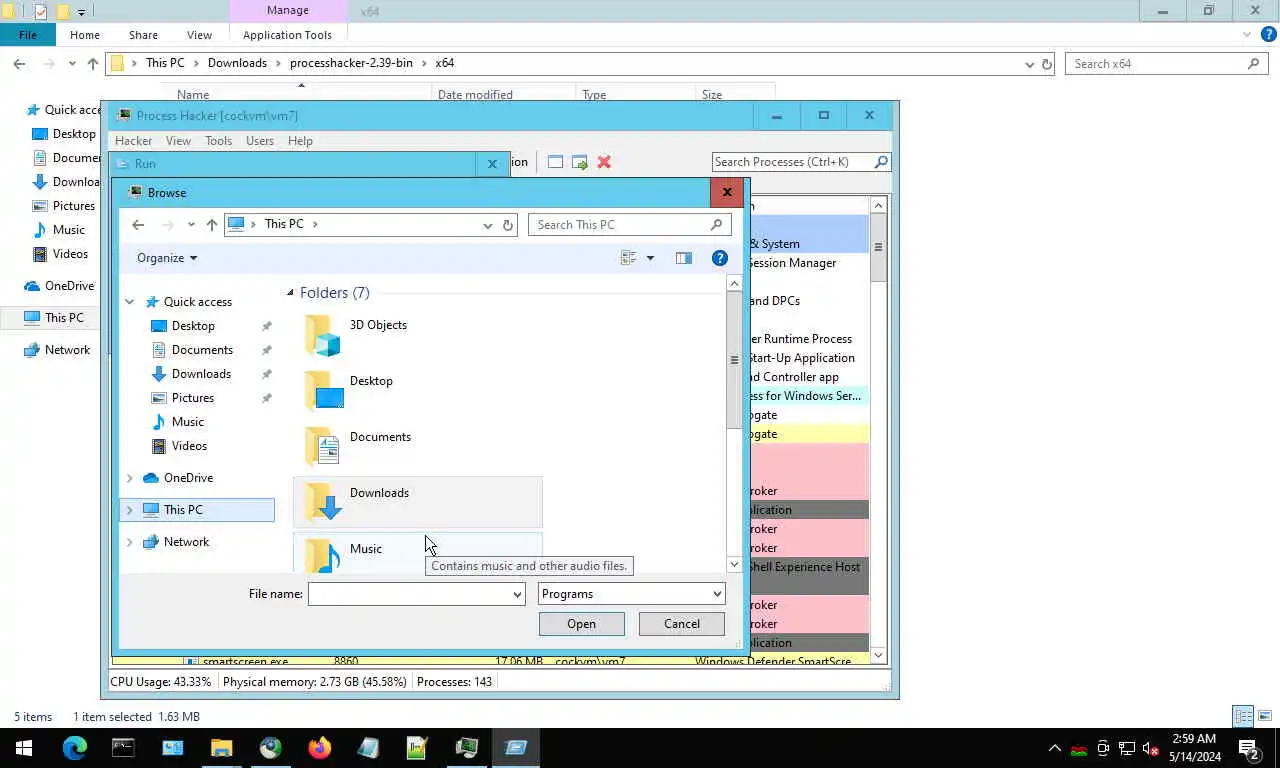Open the Hacker menu in Process Hacker
Screen dimensions: 1280x768
tap(133, 141)
